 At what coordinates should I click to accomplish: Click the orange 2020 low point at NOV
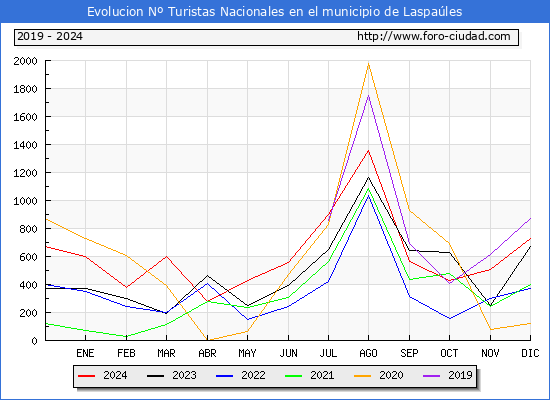[x=490, y=329]
